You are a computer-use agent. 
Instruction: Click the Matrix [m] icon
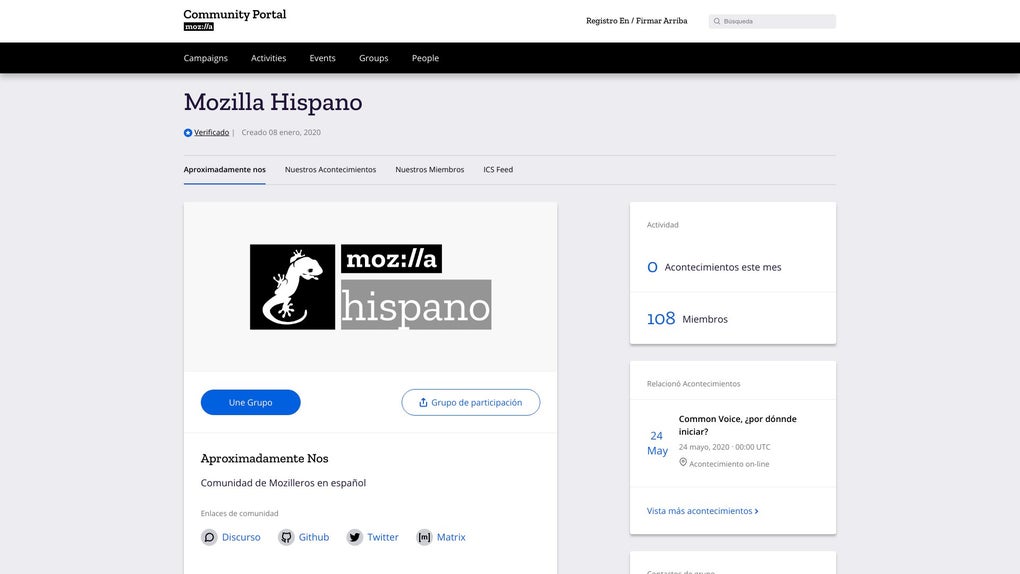[x=424, y=538]
